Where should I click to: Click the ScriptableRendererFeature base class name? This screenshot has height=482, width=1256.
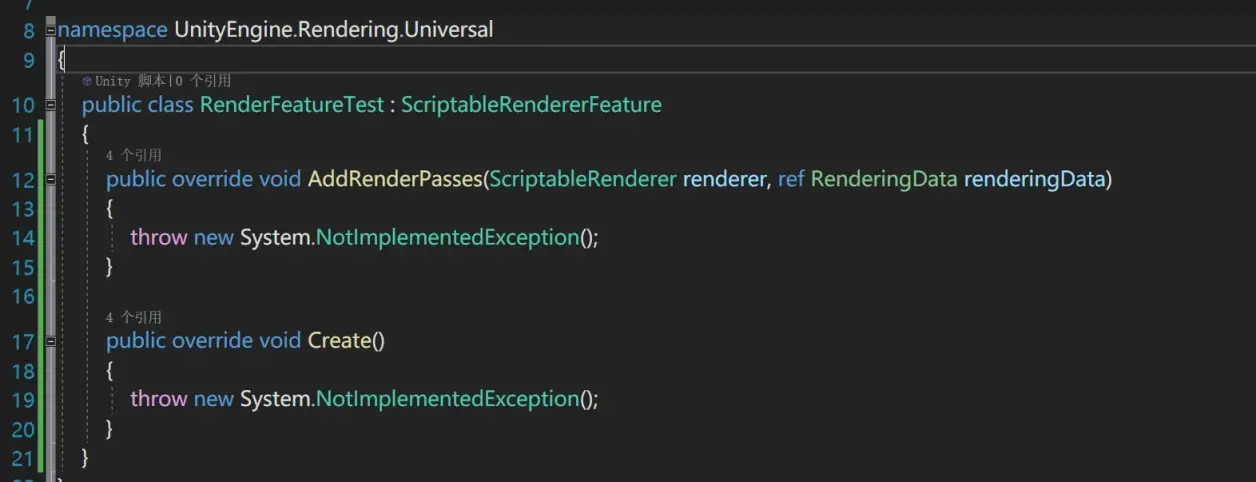coord(531,105)
